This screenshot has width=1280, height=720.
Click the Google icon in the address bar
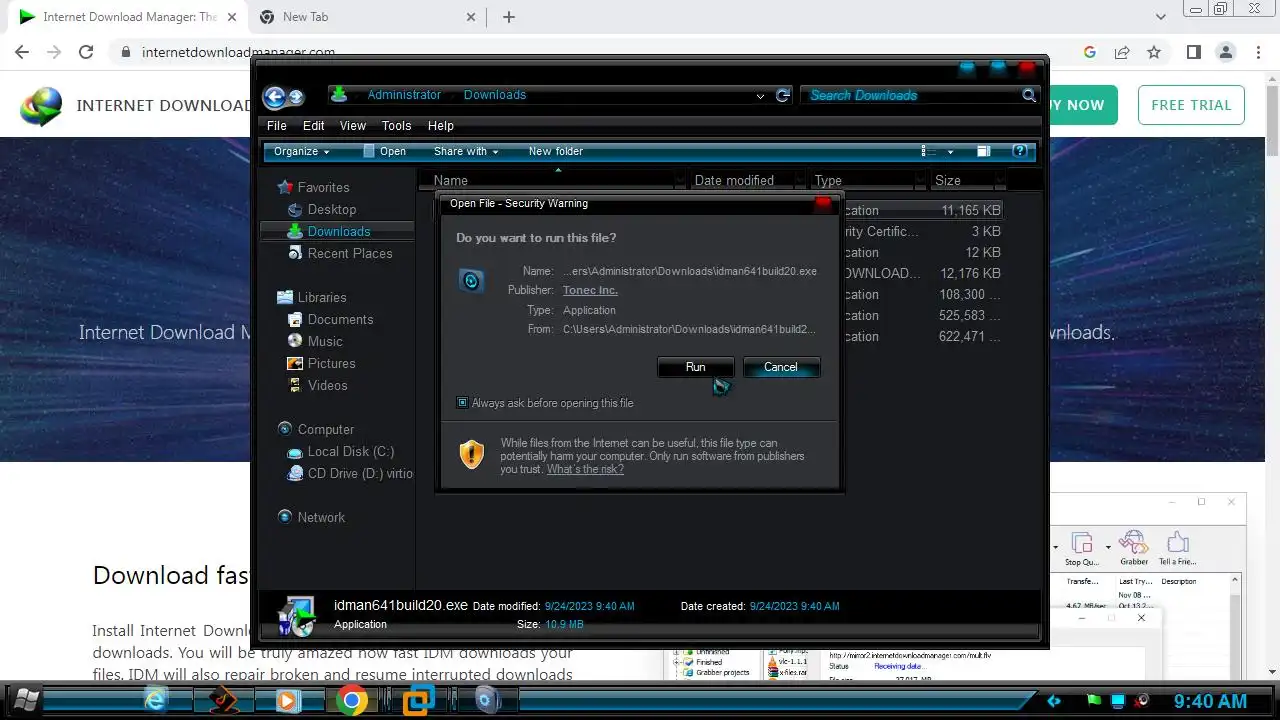pos(1090,52)
